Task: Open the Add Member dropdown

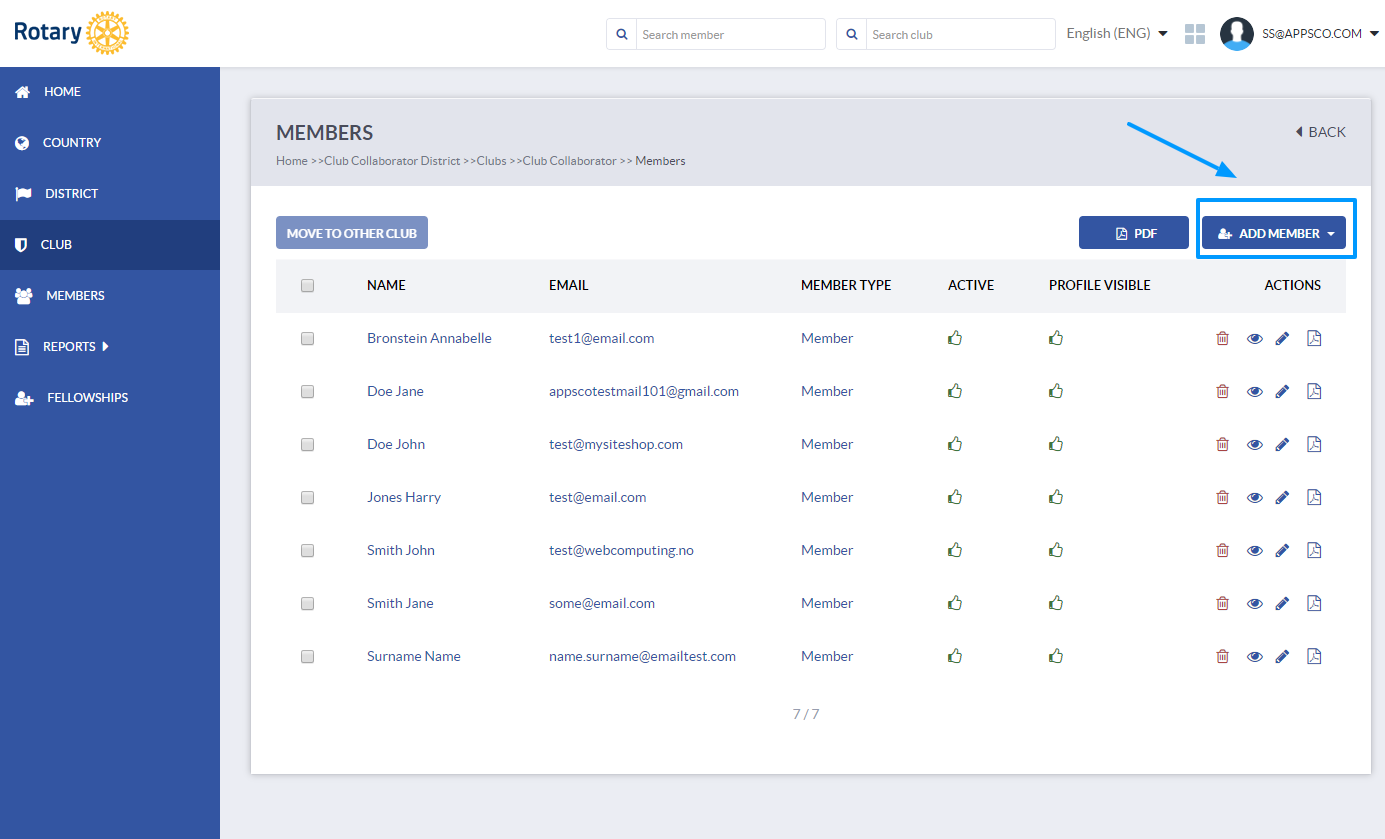Action: pyautogui.click(x=1274, y=233)
